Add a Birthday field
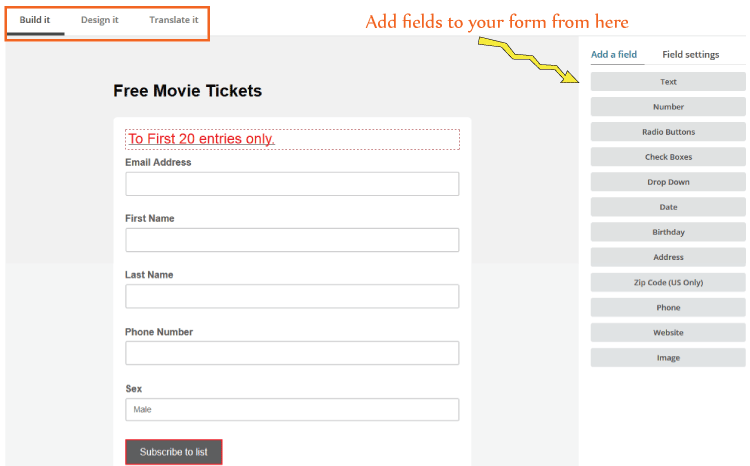The height and width of the screenshot is (466, 750). (668, 232)
